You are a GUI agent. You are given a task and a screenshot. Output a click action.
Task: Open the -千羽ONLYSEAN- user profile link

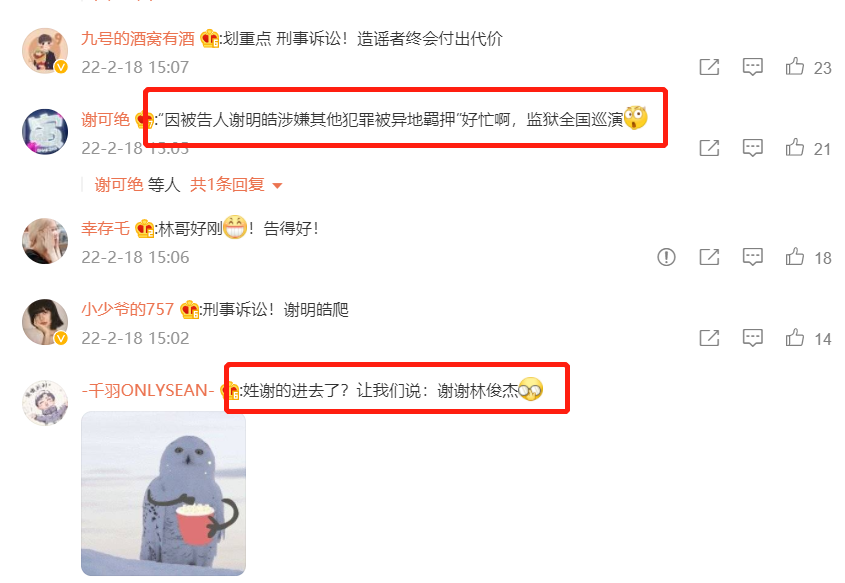[x=148, y=390]
